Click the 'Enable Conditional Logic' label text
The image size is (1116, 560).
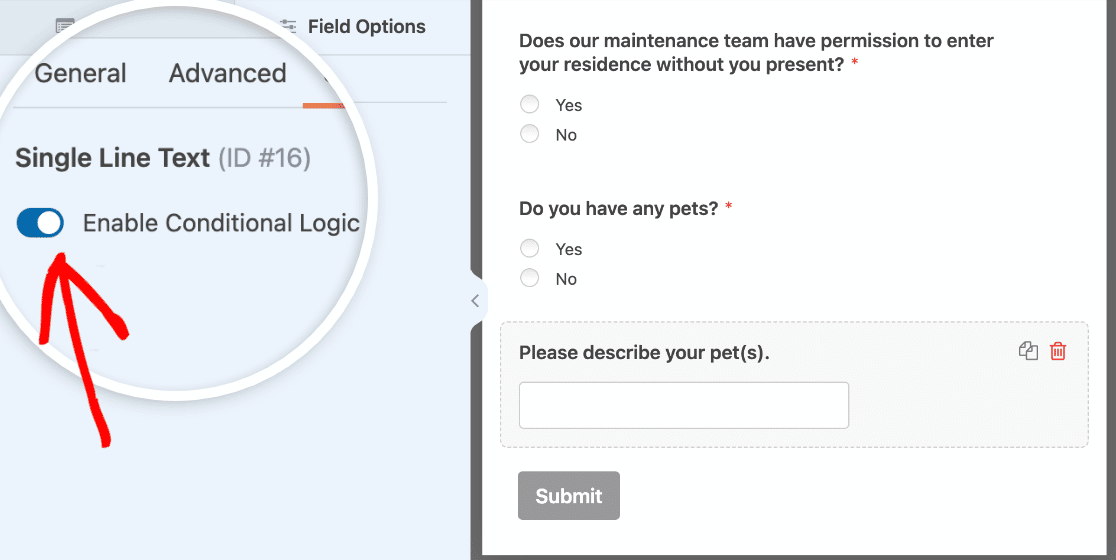(x=221, y=223)
